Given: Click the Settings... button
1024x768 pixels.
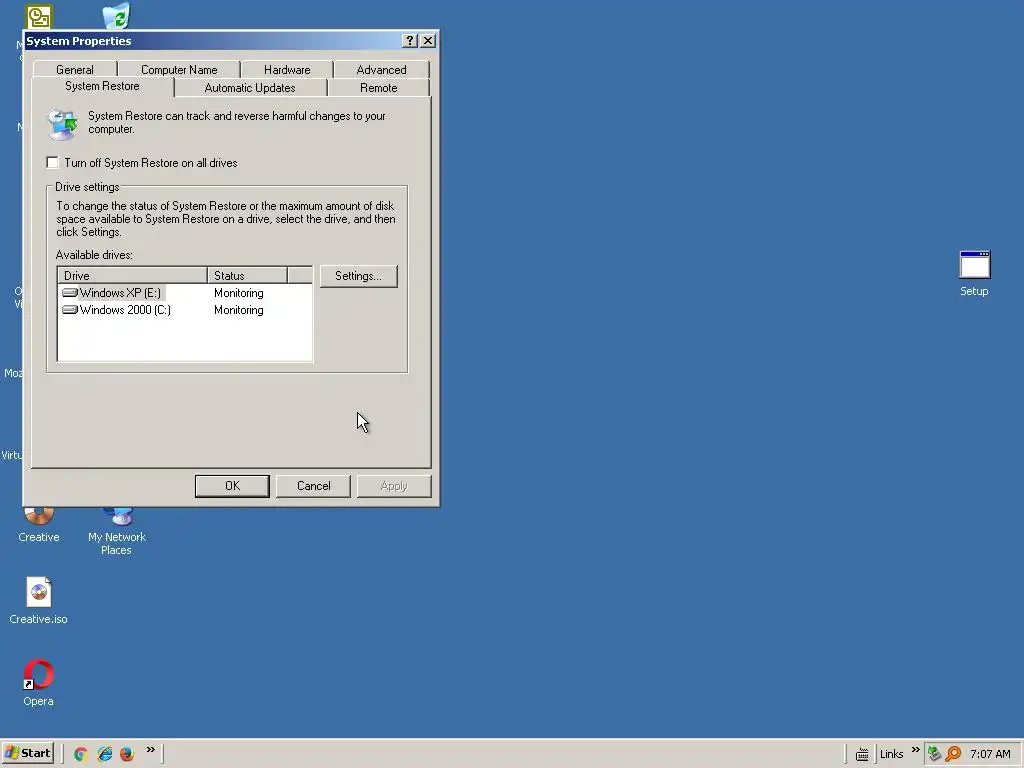Looking at the screenshot, I should [x=359, y=276].
